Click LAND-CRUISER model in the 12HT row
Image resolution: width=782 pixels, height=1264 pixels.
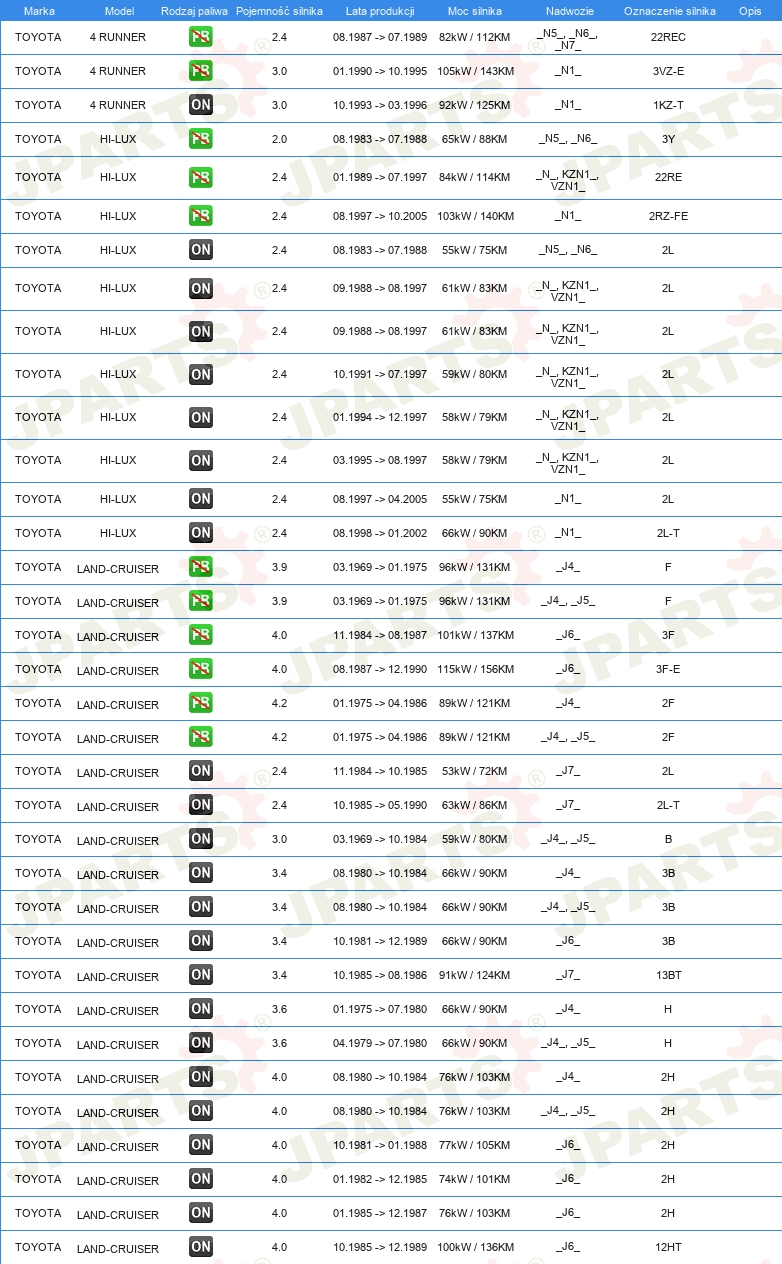[118, 1249]
